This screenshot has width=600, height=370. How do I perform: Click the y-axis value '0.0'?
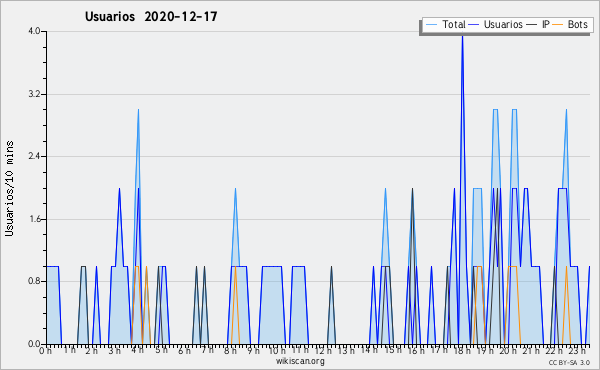(x=35, y=344)
